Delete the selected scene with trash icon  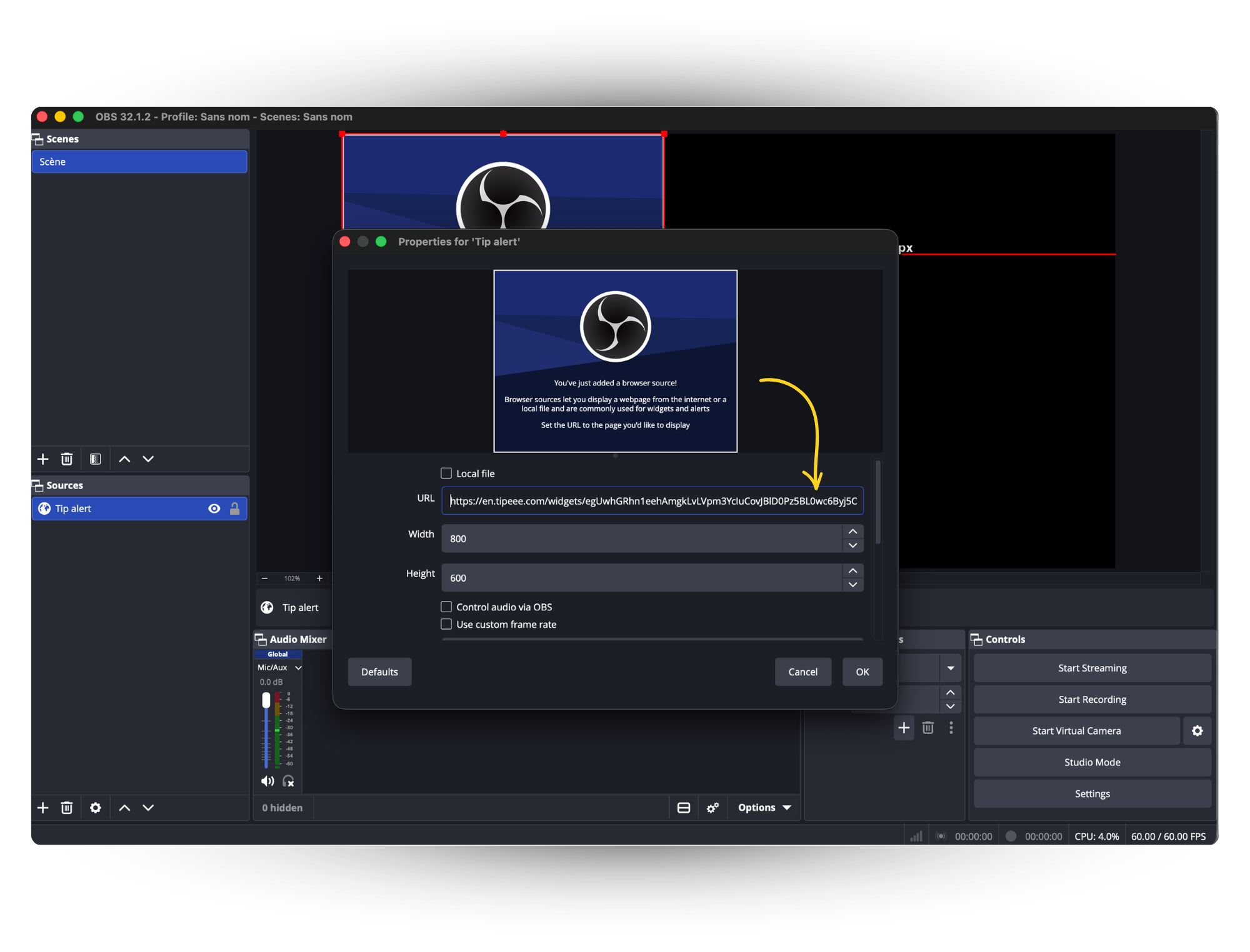67,459
